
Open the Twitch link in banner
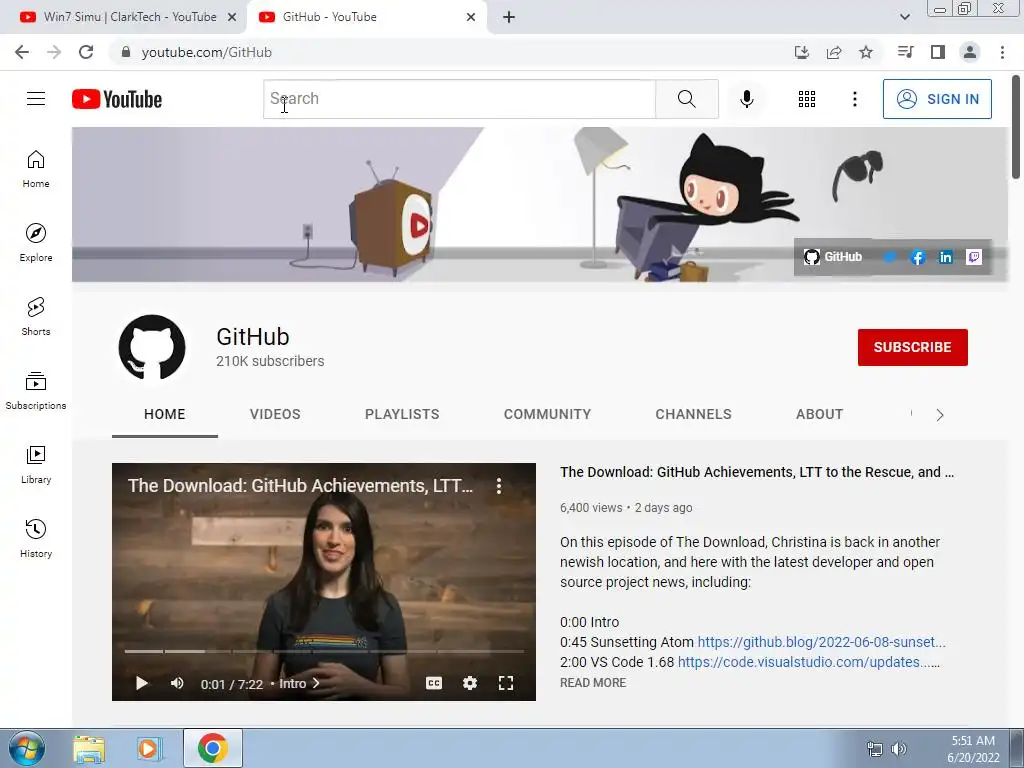click(x=974, y=257)
